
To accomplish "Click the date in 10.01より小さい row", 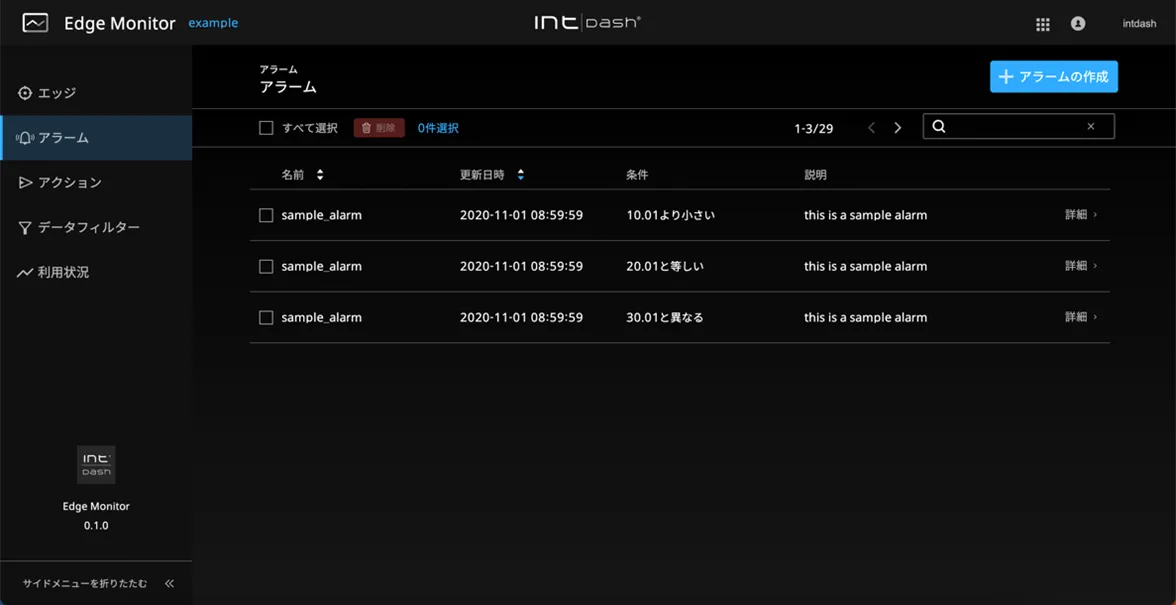I will coord(521,215).
